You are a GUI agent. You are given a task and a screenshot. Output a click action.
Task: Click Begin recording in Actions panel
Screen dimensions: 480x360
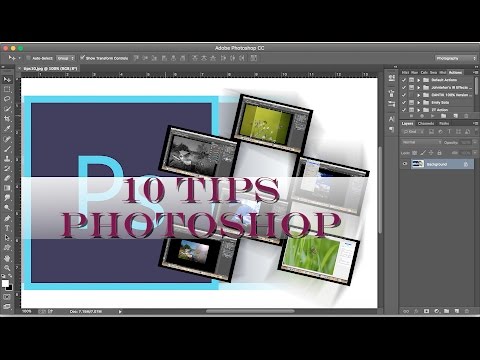(x=422, y=116)
